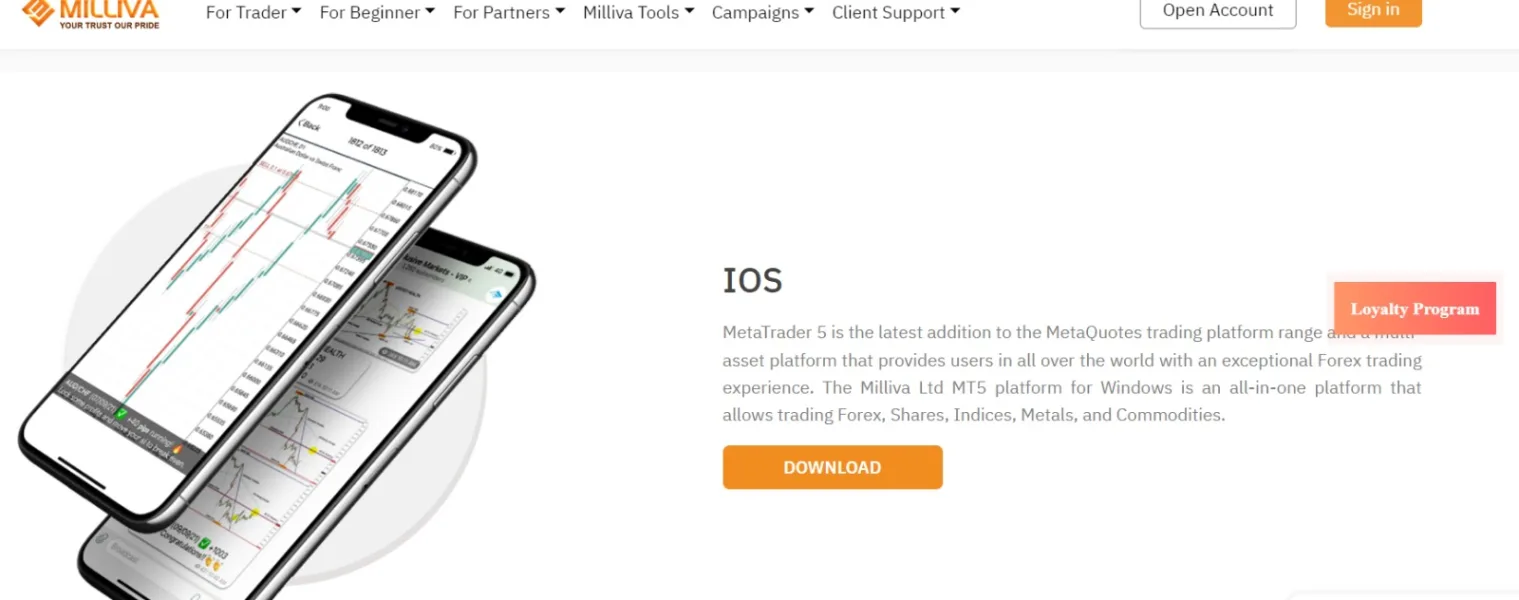Image resolution: width=1519 pixels, height=600 pixels.
Task: Click the Open Account button
Action: point(1218,11)
